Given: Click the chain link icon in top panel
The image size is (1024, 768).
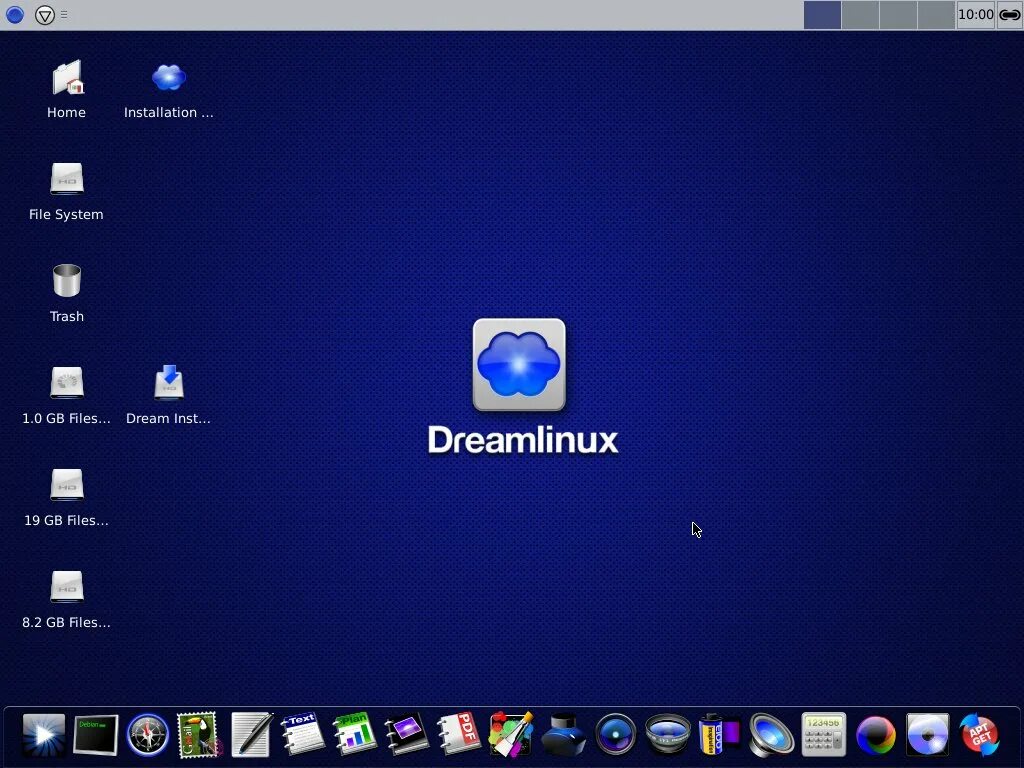Looking at the screenshot, I should point(1010,14).
